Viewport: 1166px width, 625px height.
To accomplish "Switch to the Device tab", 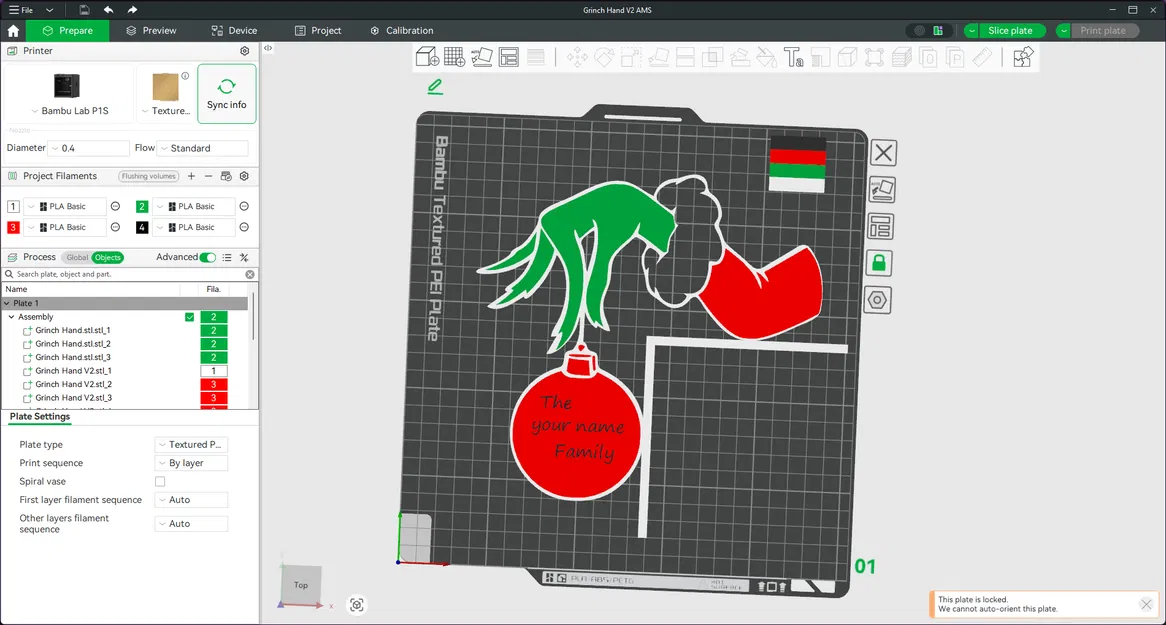I will pos(233,31).
